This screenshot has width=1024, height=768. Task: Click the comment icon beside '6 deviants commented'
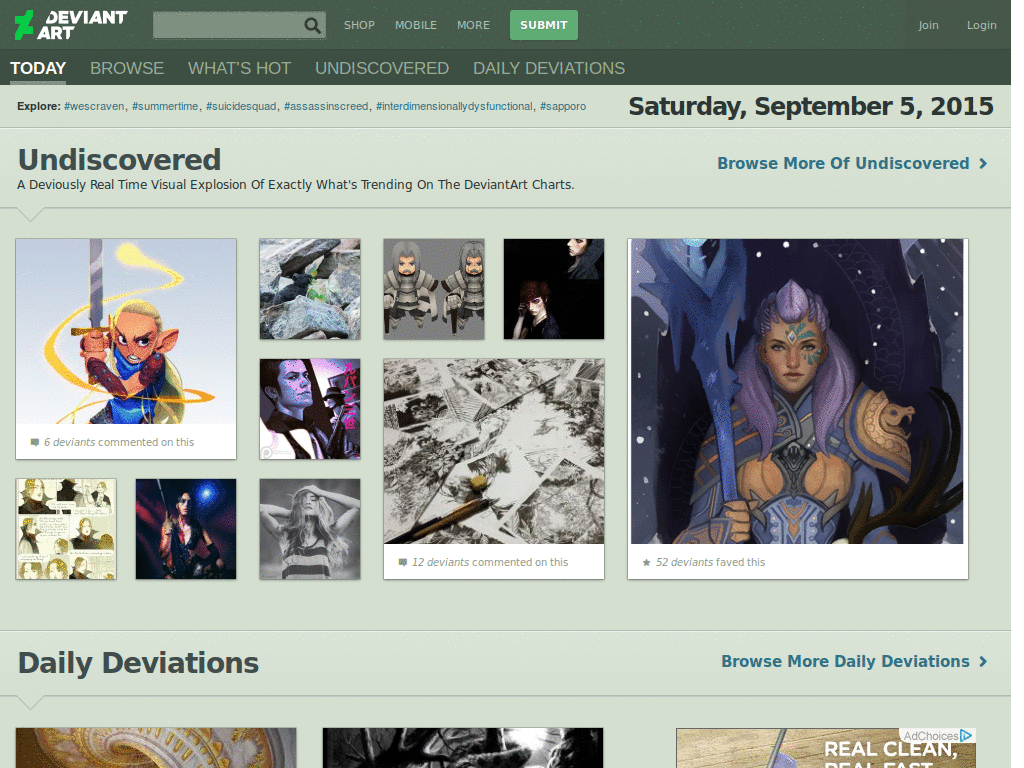tap(35, 442)
